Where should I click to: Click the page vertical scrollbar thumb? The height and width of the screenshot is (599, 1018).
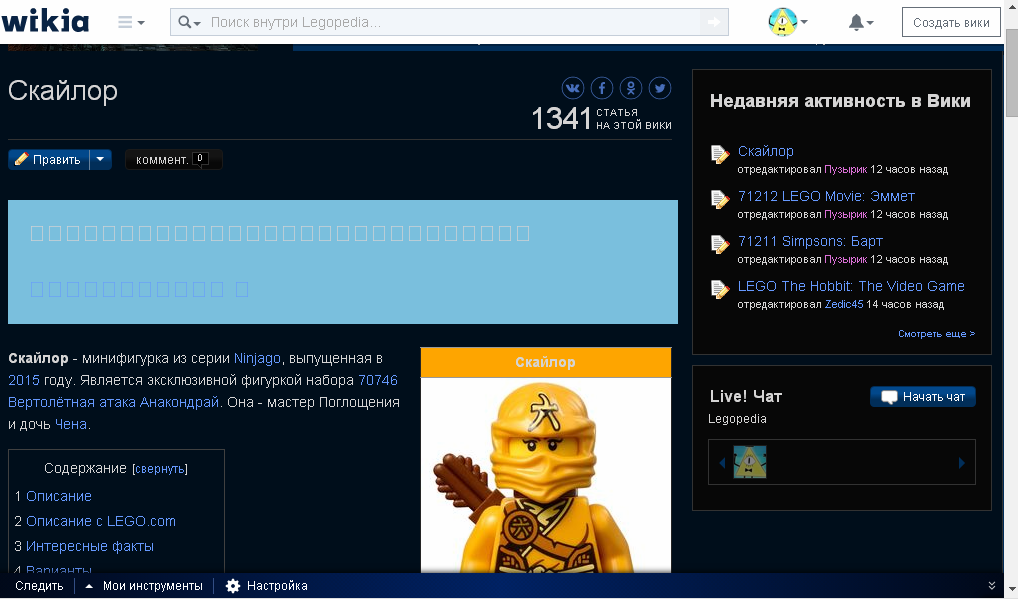point(1012,73)
